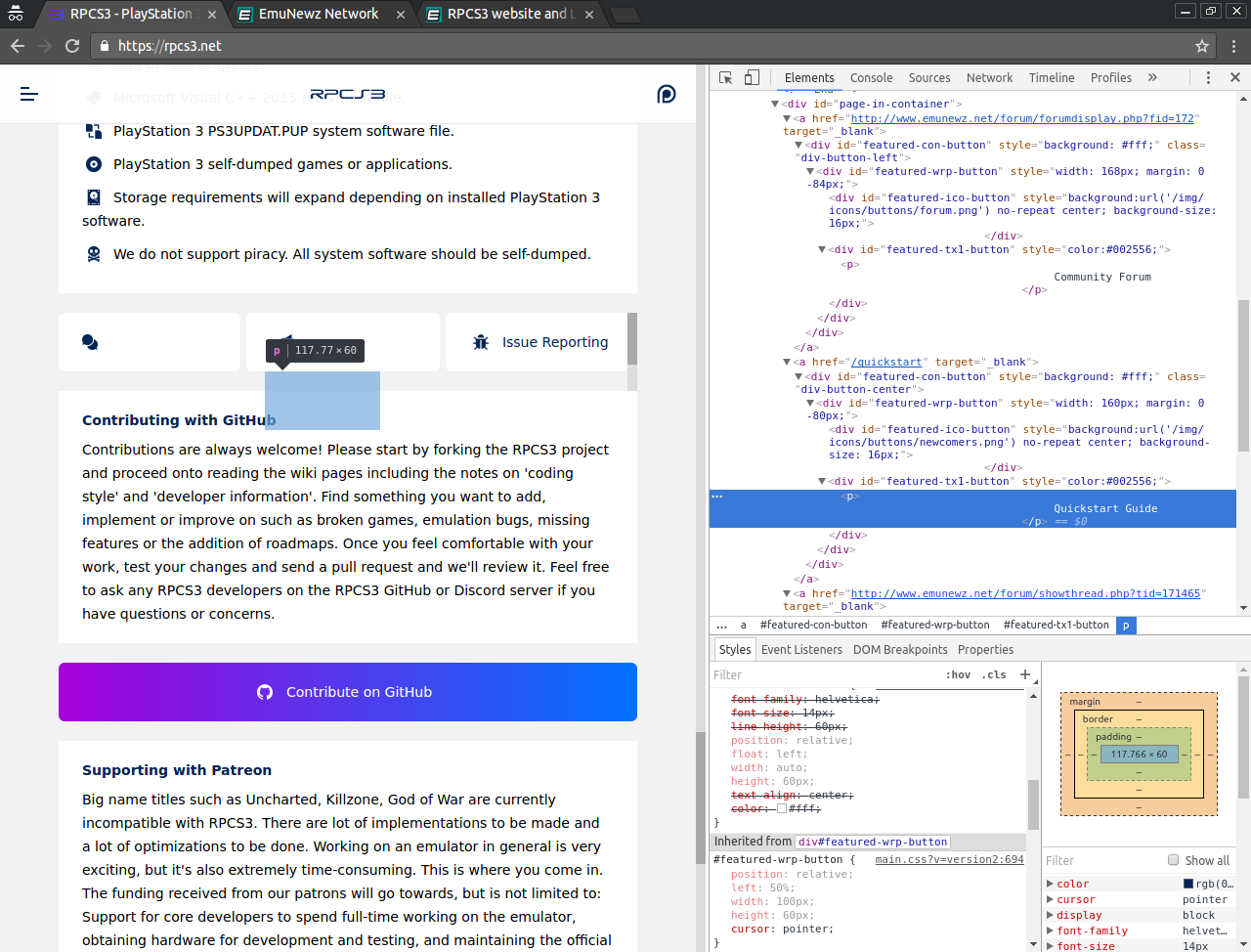Expand the computed color property triangle
This screenshot has width=1251, height=952.
[1050, 884]
